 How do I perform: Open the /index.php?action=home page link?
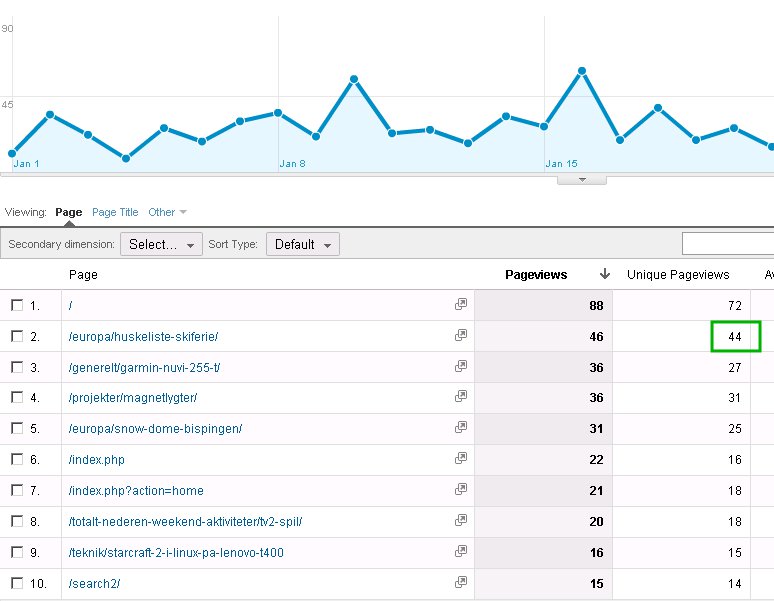tap(136, 490)
